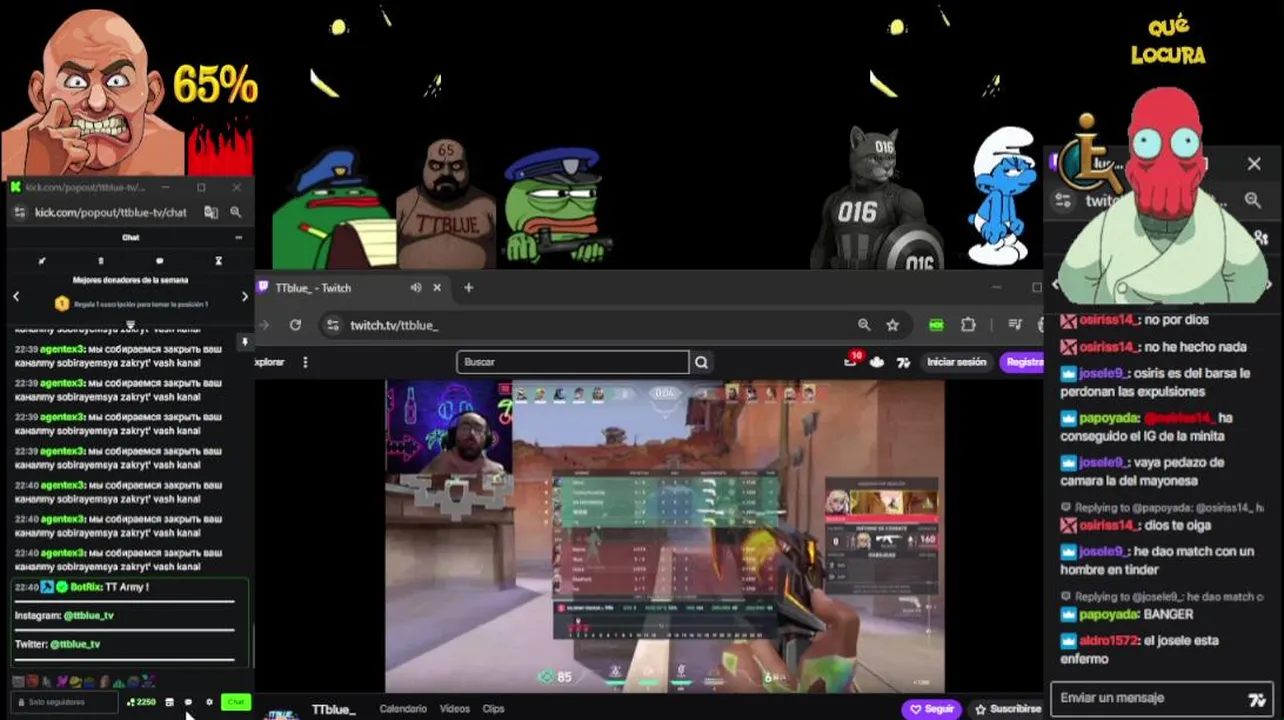Bookmark this page with the star icon
The width and height of the screenshot is (1284, 720).
point(892,325)
